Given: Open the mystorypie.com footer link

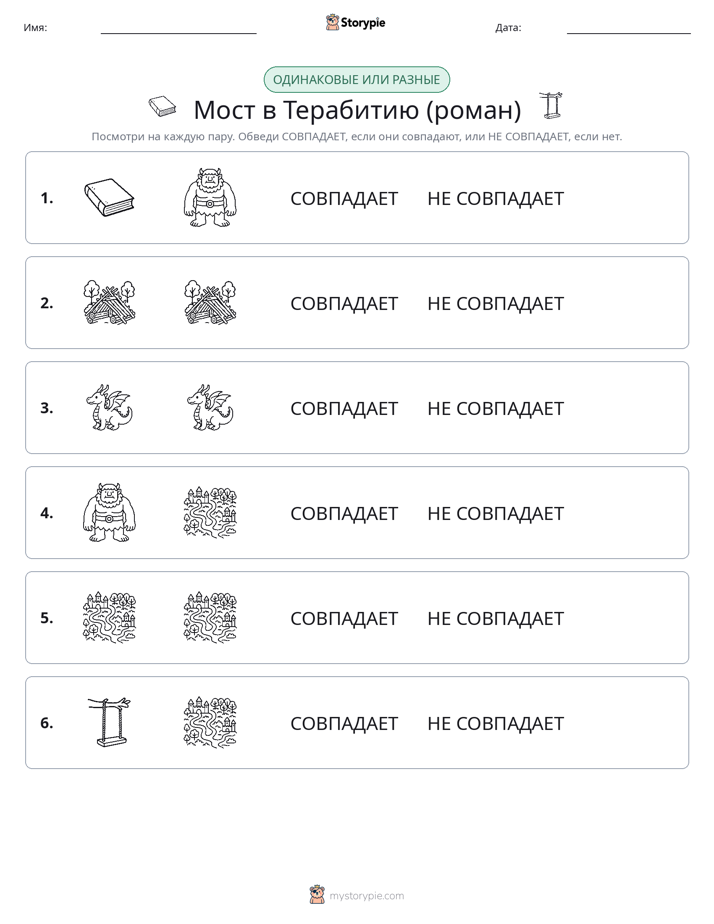Looking at the screenshot, I should [366, 896].
